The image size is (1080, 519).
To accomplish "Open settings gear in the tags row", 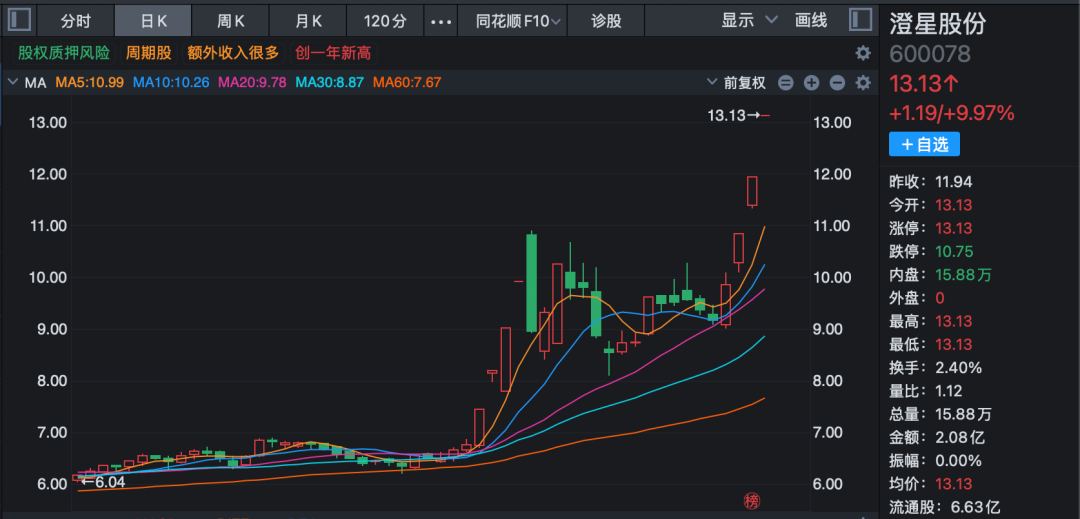I will [862, 53].
